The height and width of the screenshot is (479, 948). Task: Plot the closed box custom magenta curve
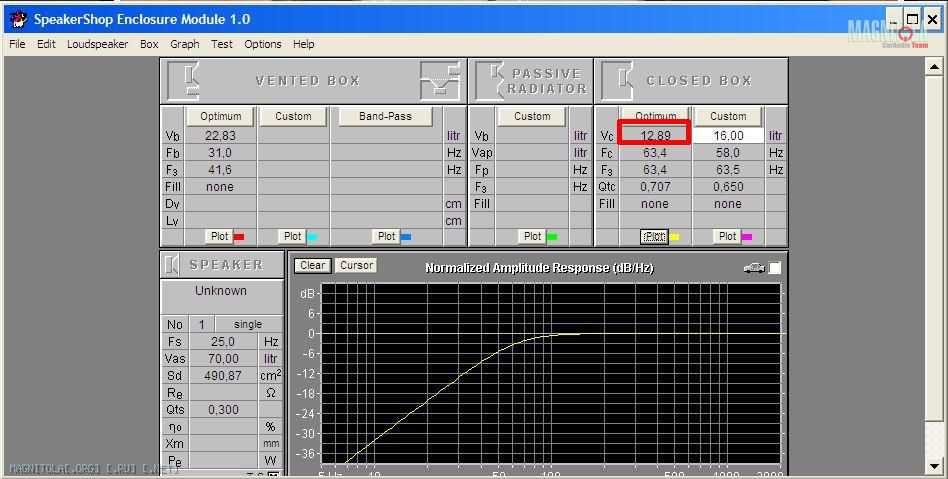(733, 237)
